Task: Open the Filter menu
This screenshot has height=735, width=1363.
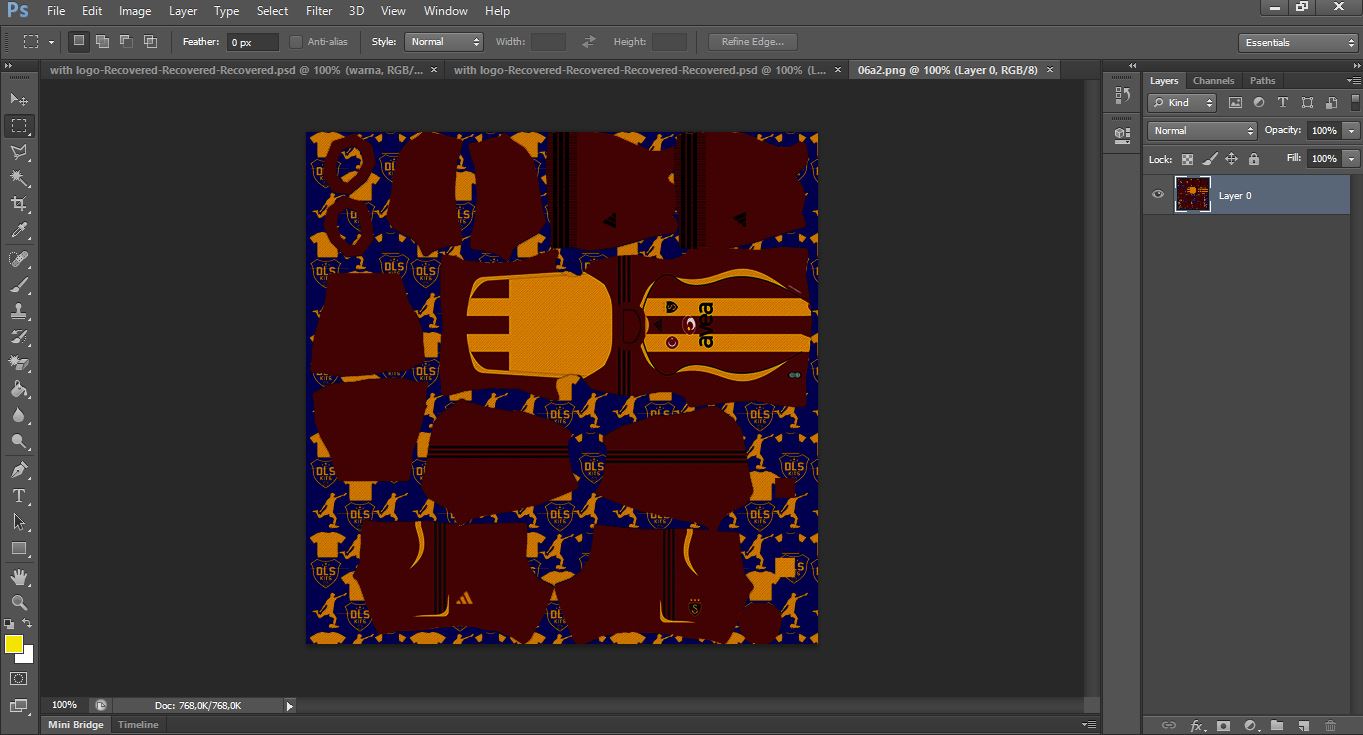Action: click(319, 11)
